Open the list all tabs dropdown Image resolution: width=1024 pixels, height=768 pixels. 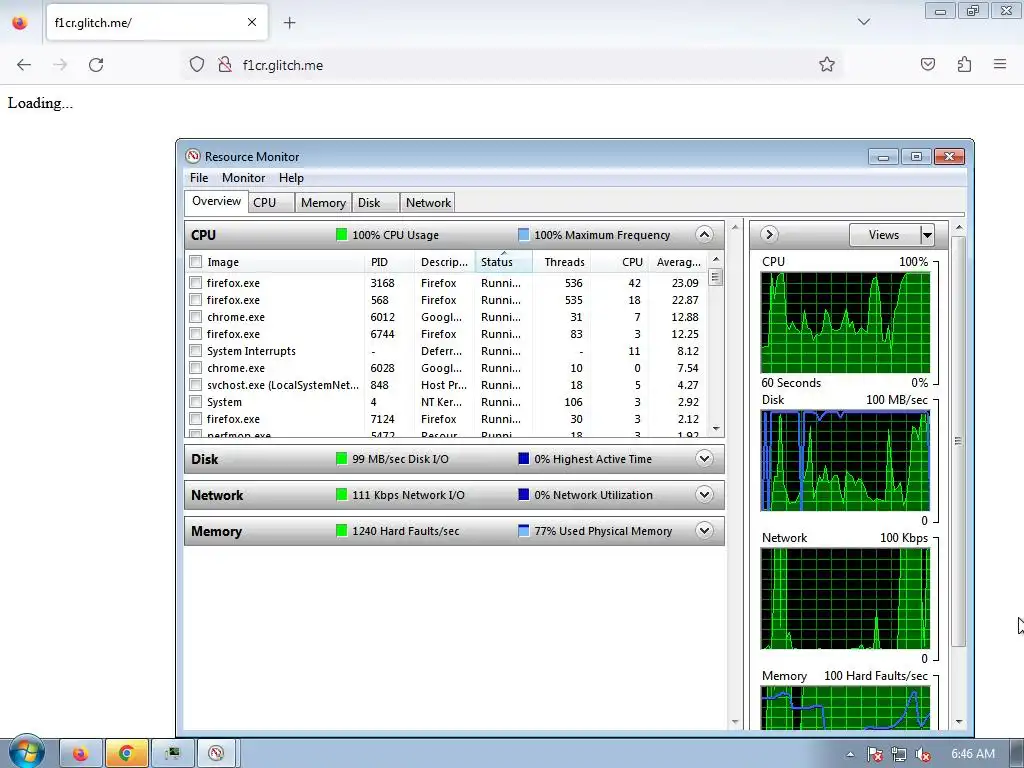[864, 22]
